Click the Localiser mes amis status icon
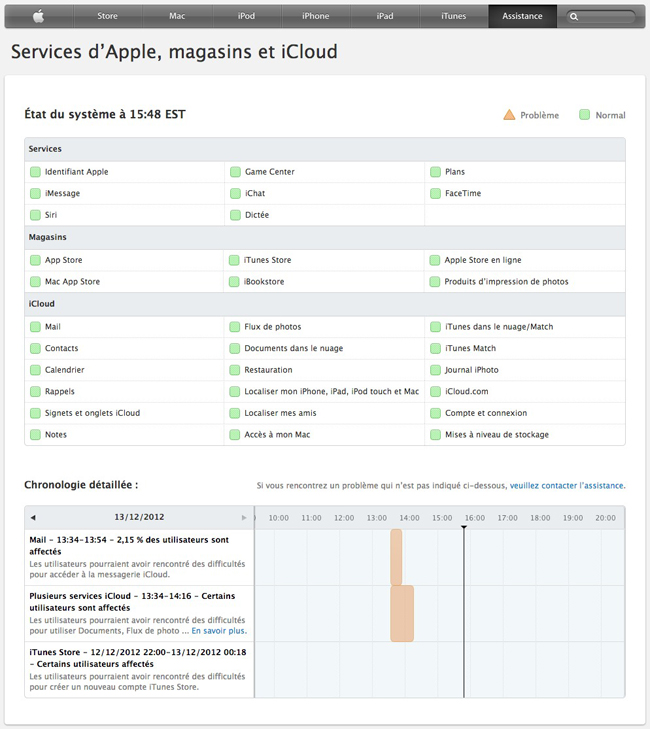 [x=235, y=413]
